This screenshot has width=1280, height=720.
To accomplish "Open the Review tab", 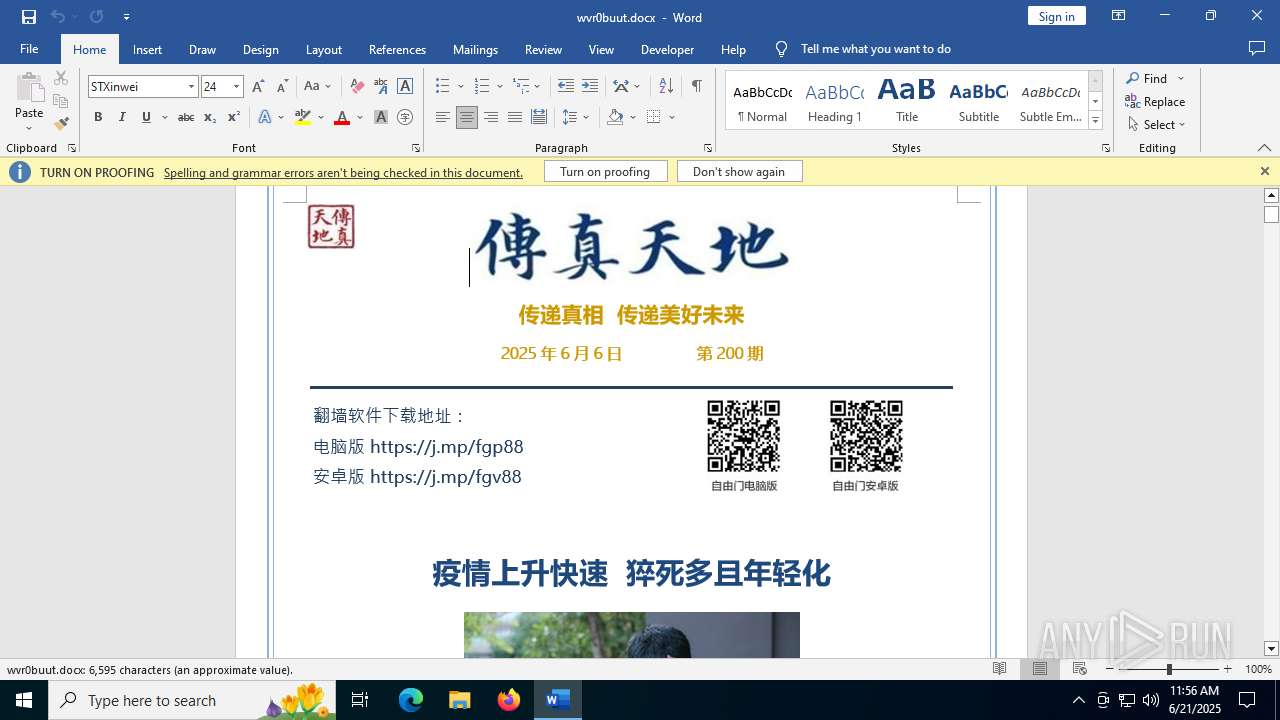I will pyautogui.click(x=543, y=49).
